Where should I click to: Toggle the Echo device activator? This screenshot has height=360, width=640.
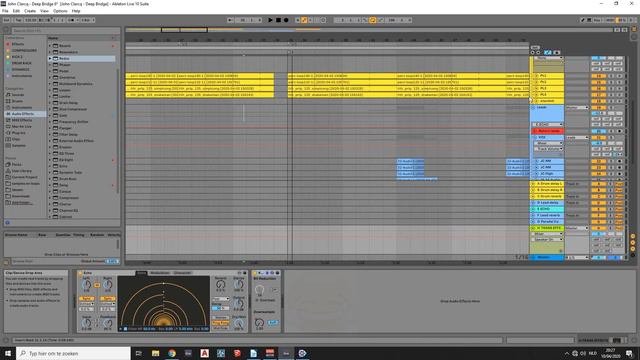[80, 273]
